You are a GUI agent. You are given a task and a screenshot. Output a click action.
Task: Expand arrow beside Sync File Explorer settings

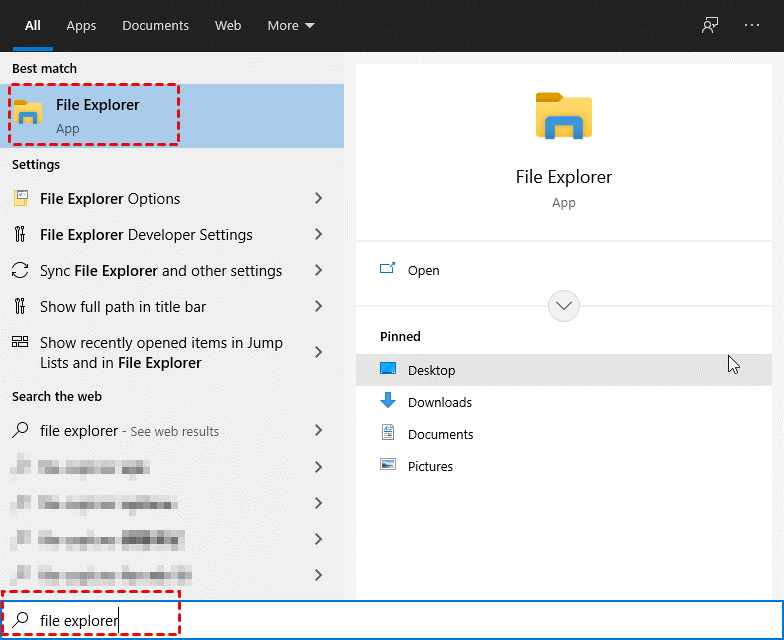(319, 271)
